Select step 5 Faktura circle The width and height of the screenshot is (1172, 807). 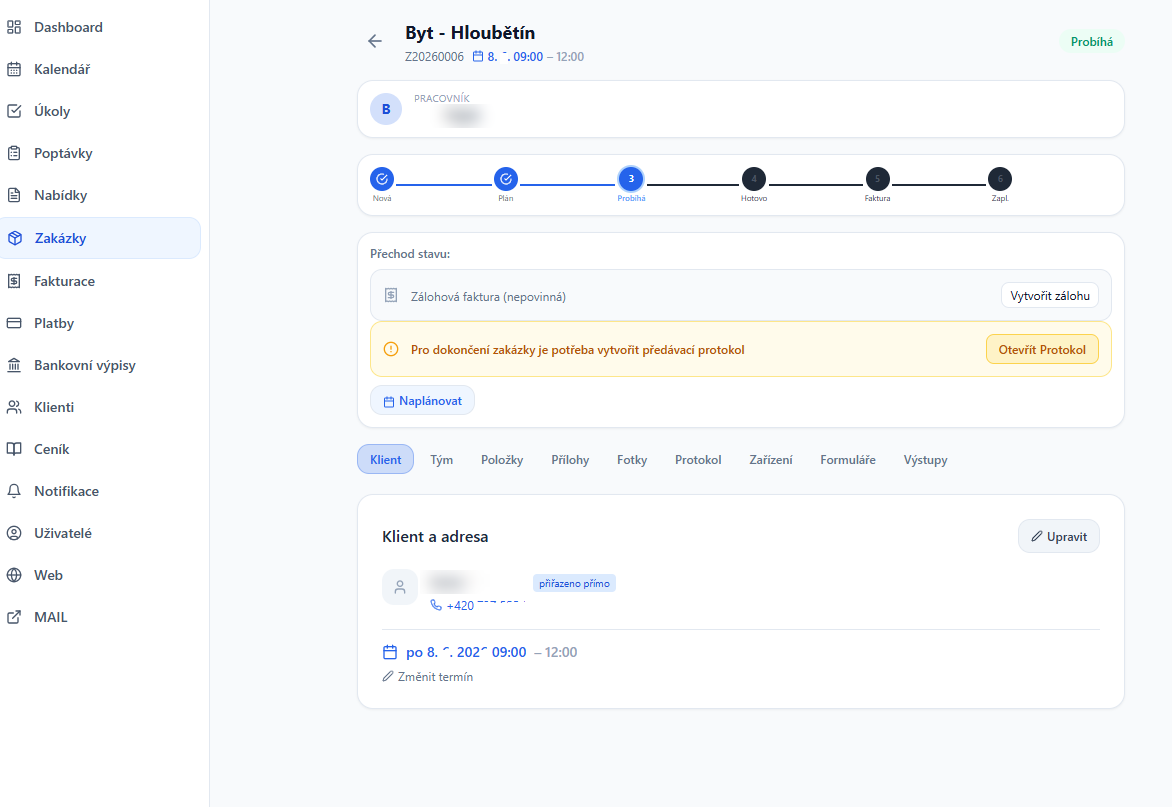(x=878, y=179)
